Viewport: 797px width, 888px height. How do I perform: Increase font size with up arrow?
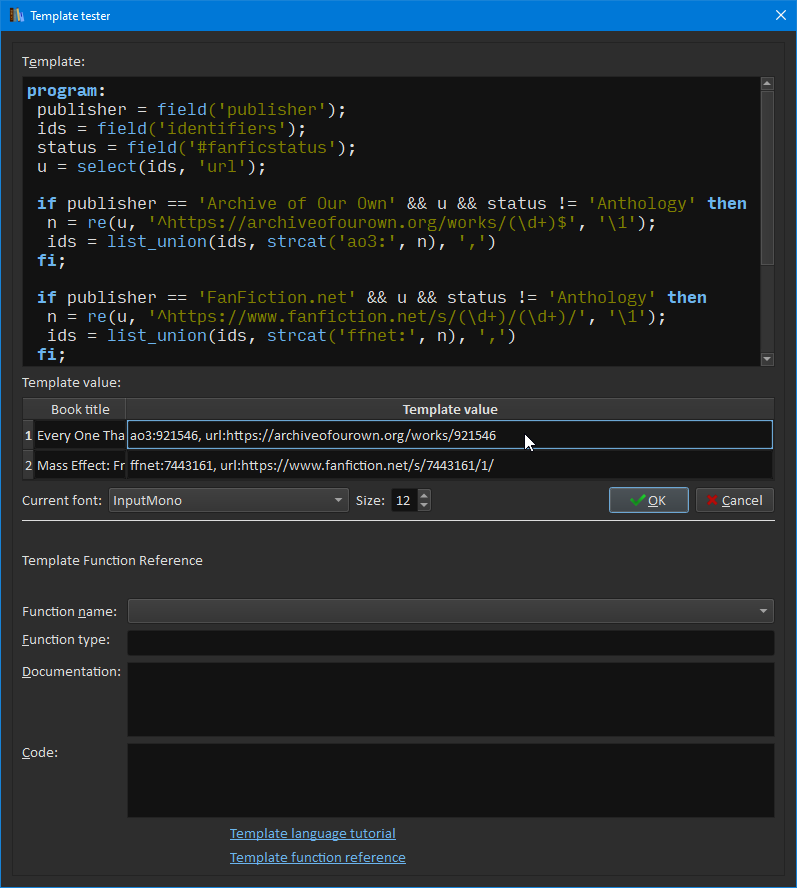click(x=424, y=495)
